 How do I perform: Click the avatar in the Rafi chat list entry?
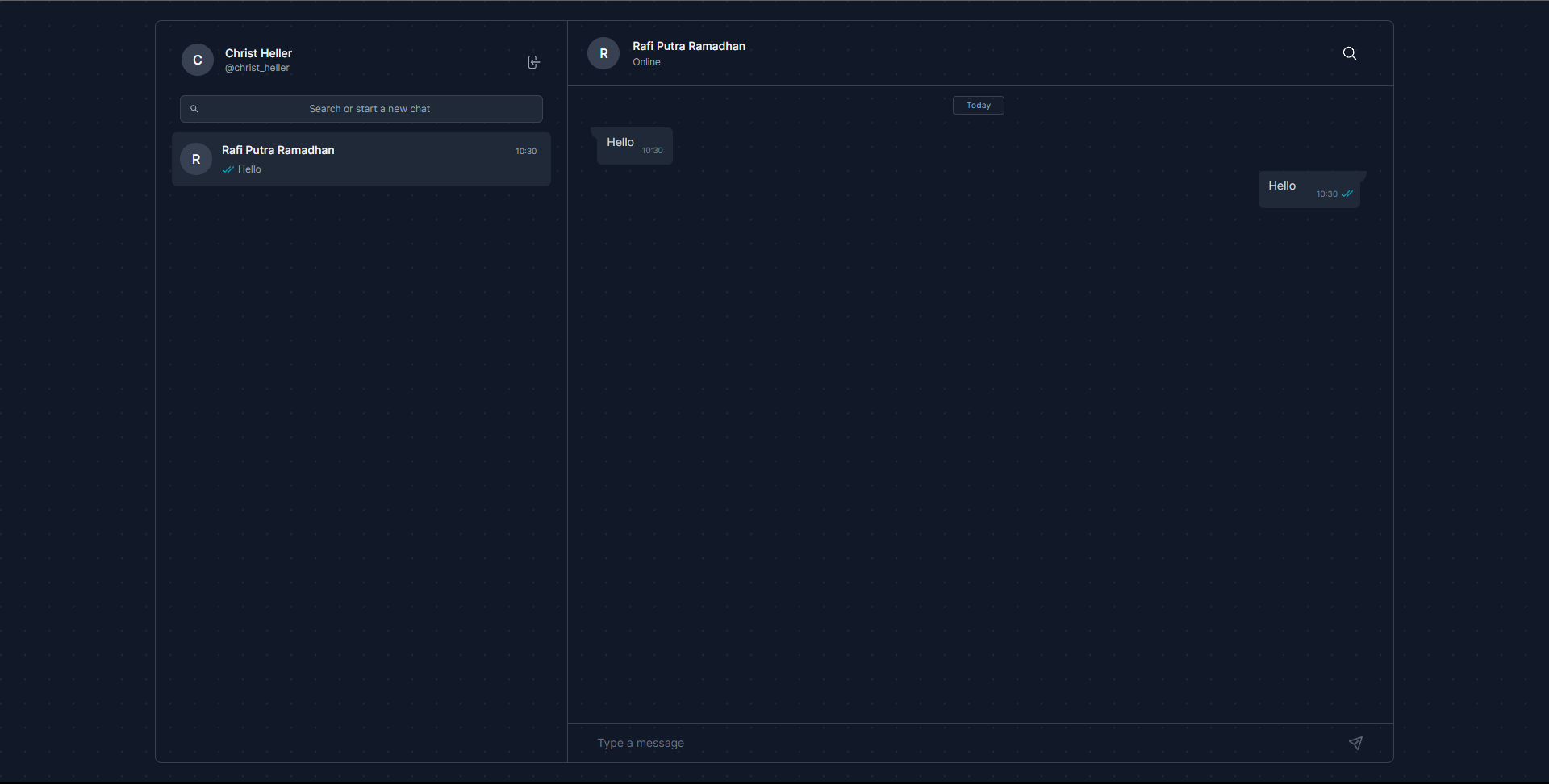click(x=196, y=159)
